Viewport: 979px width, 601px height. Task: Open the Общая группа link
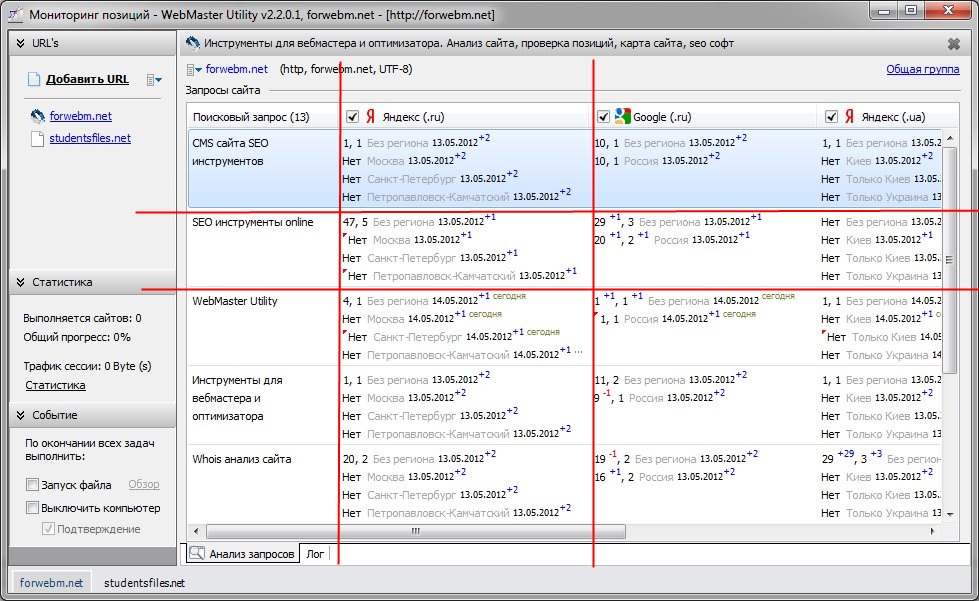tap(922, 70)
